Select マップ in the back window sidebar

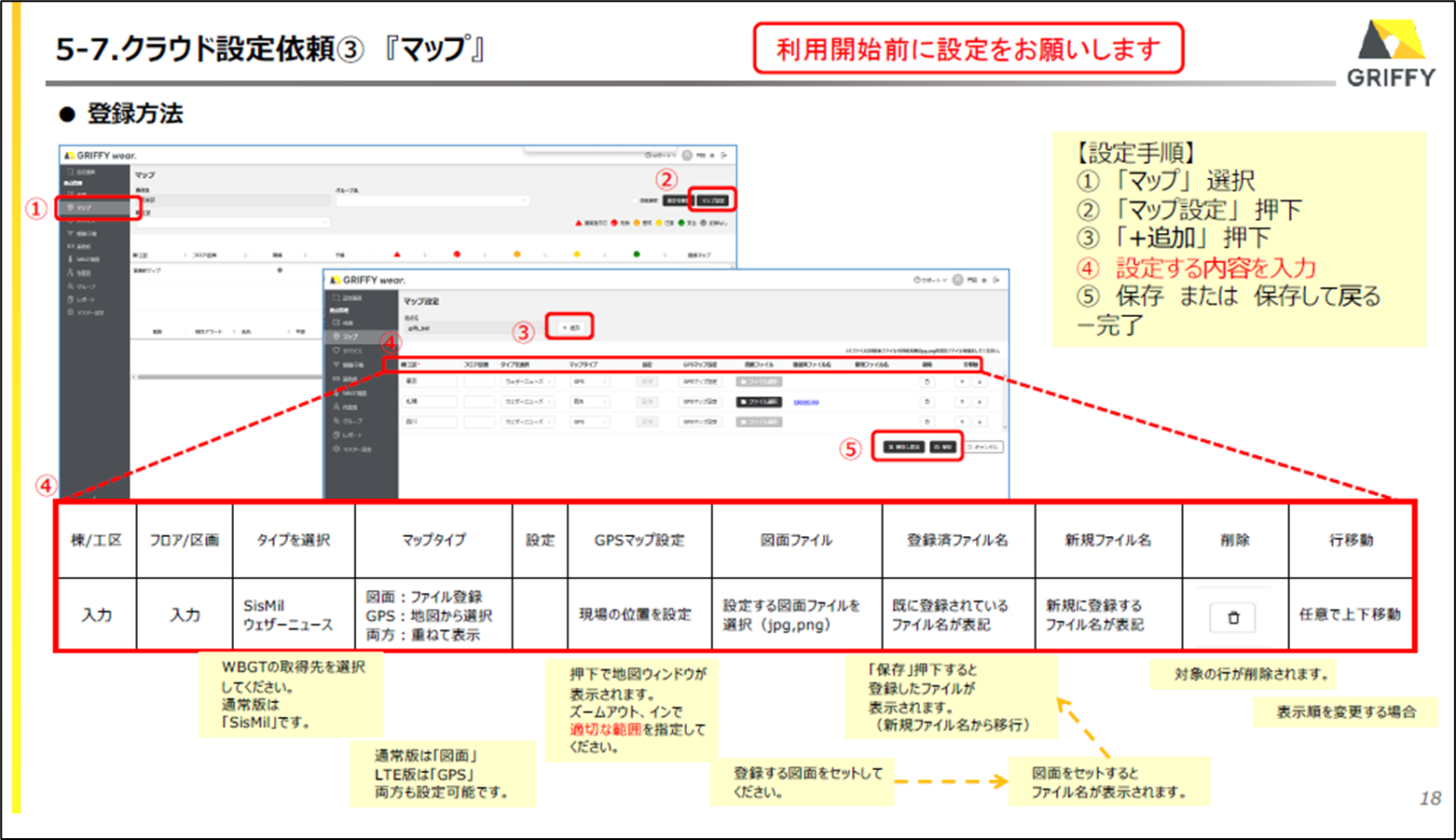(x=84, y=208)
